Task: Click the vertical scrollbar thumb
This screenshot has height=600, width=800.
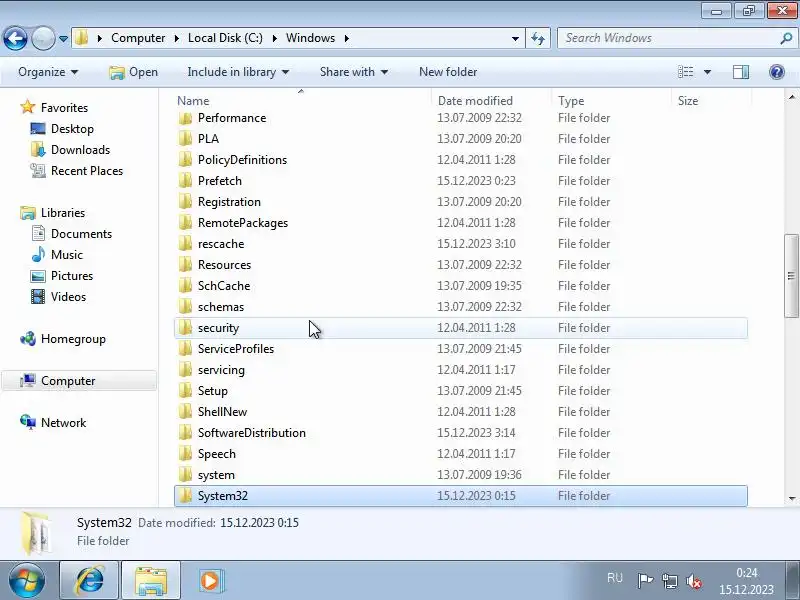Action: (791, 276)
